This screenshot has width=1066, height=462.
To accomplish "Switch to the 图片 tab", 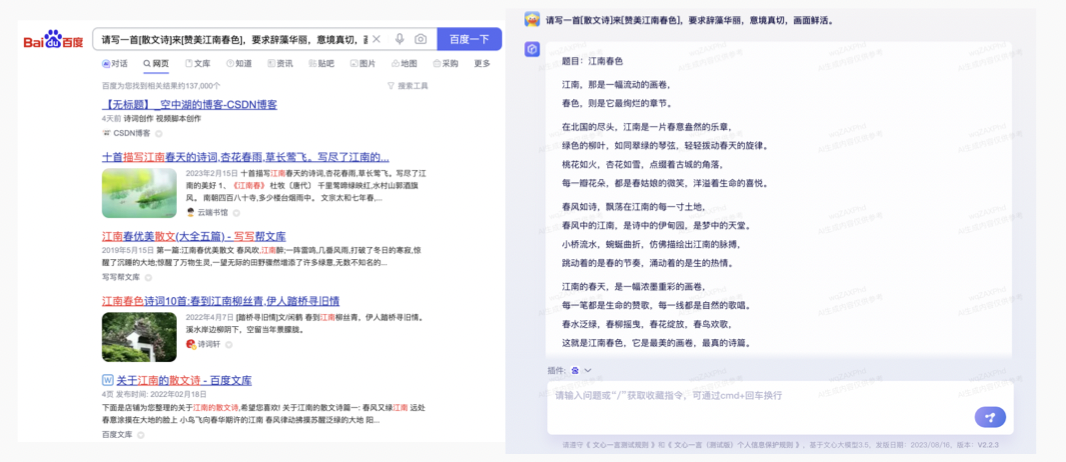I will click(x=363, y=63).
